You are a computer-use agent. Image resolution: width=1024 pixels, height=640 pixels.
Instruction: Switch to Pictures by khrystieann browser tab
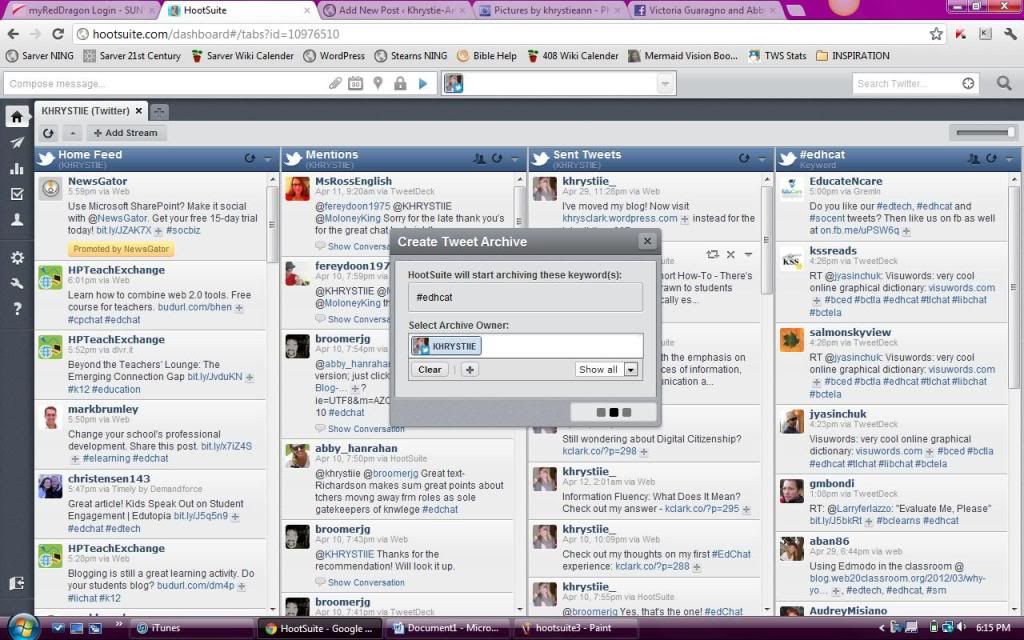click(551, 10)
